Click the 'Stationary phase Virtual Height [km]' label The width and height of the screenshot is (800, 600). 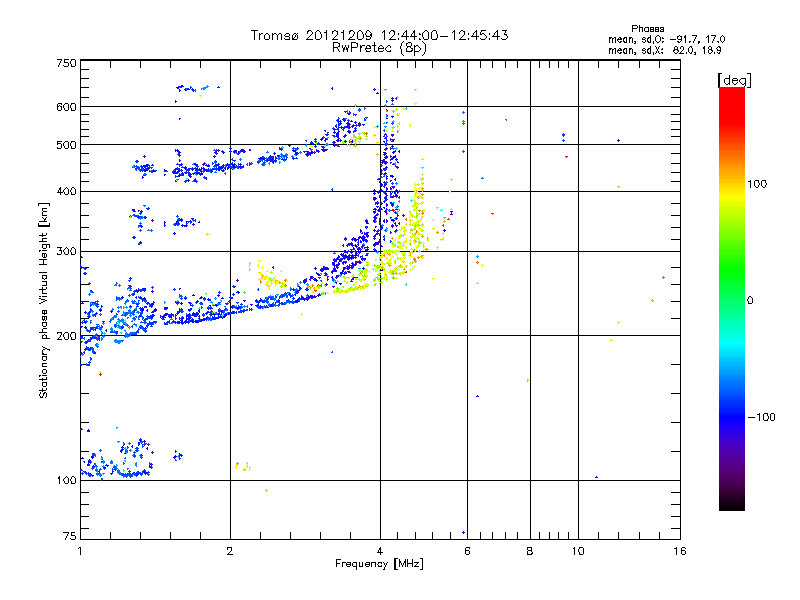tap(43, 300)
